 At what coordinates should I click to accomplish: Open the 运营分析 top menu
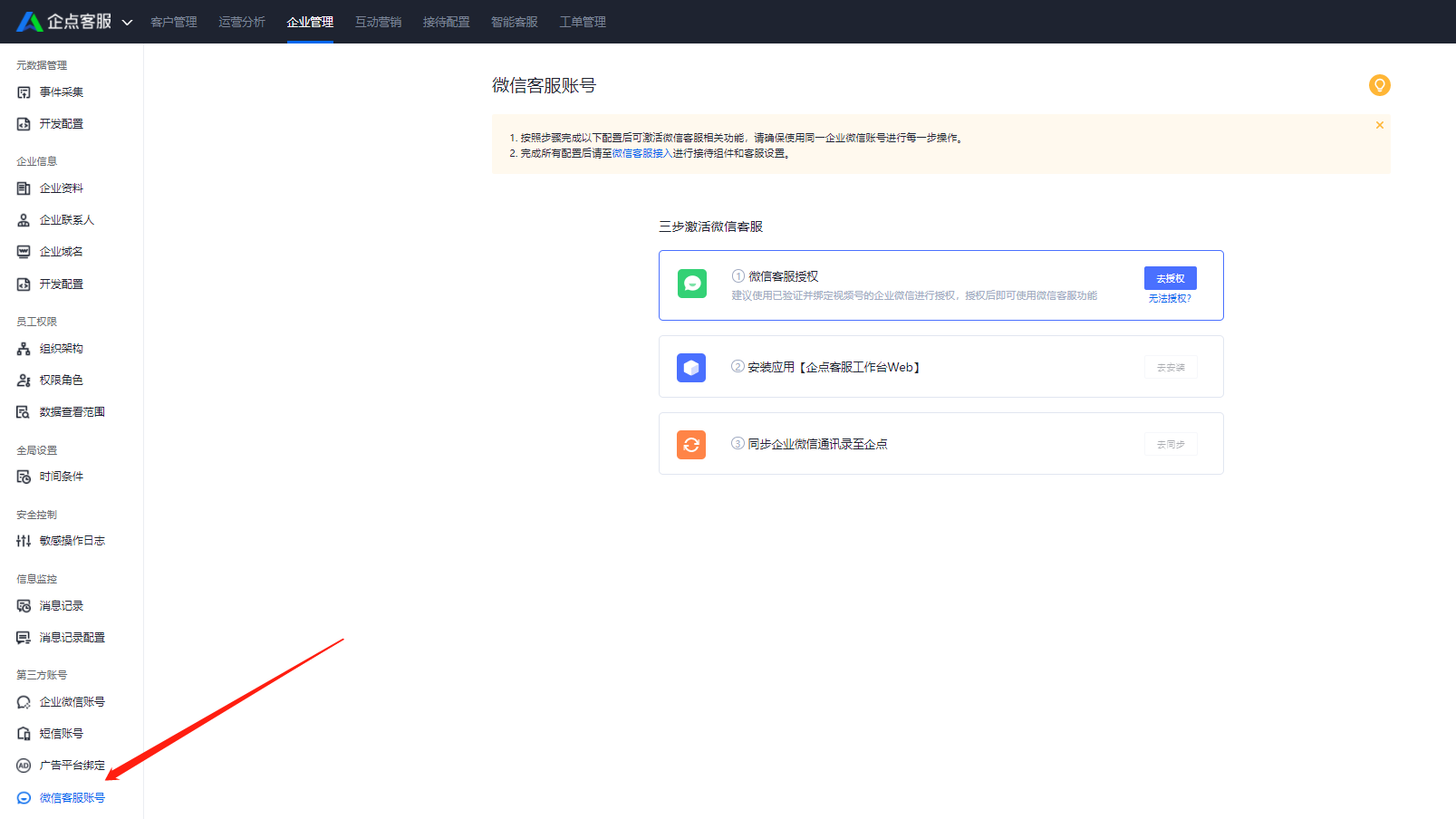(242, 22)
